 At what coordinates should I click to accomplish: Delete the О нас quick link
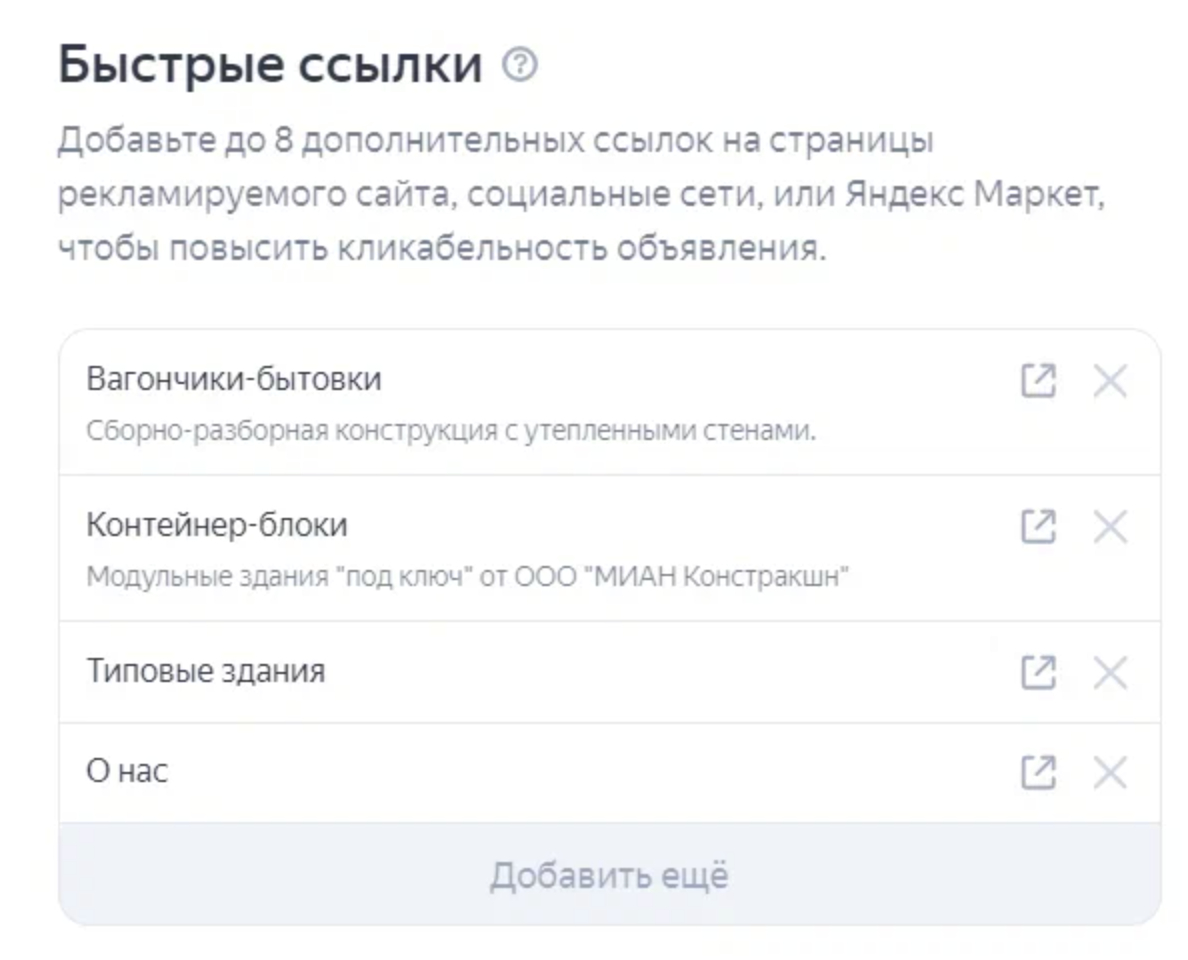click(1110, 773)
